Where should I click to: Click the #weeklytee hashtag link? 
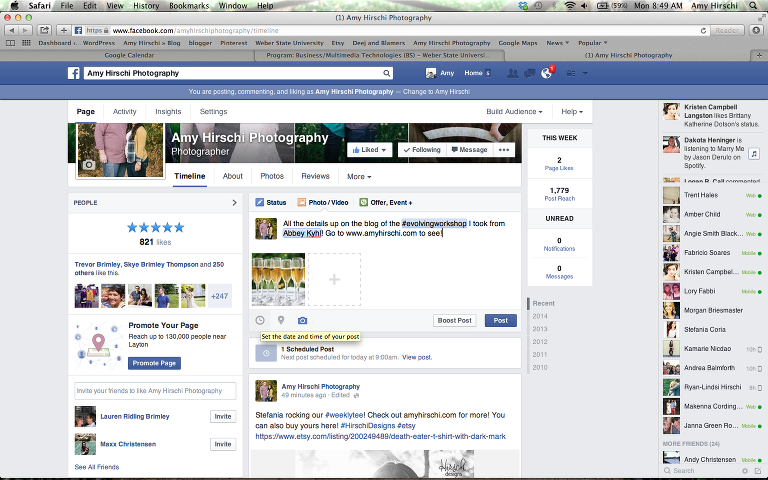[x=344, y=415]
